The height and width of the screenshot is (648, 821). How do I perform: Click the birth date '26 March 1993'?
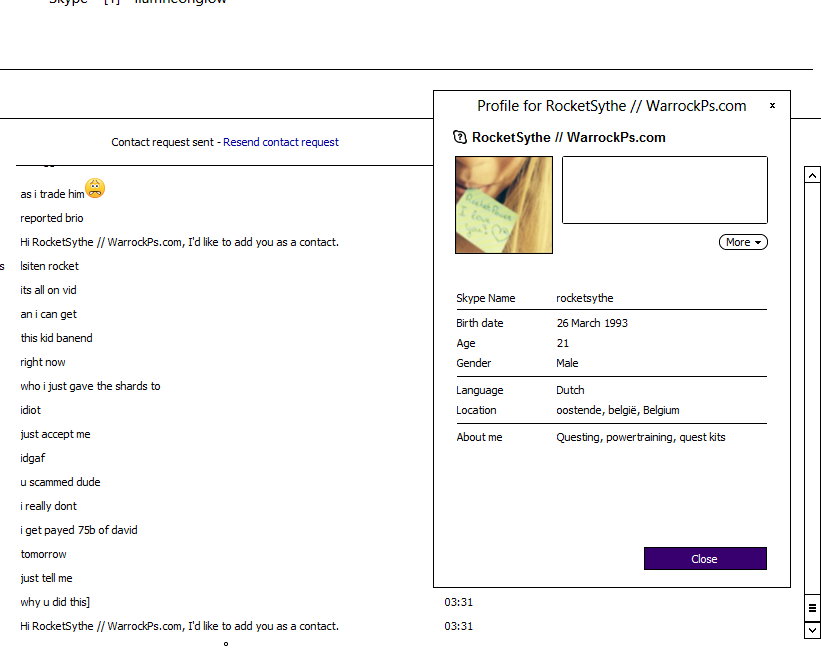(x=592, y=323)
